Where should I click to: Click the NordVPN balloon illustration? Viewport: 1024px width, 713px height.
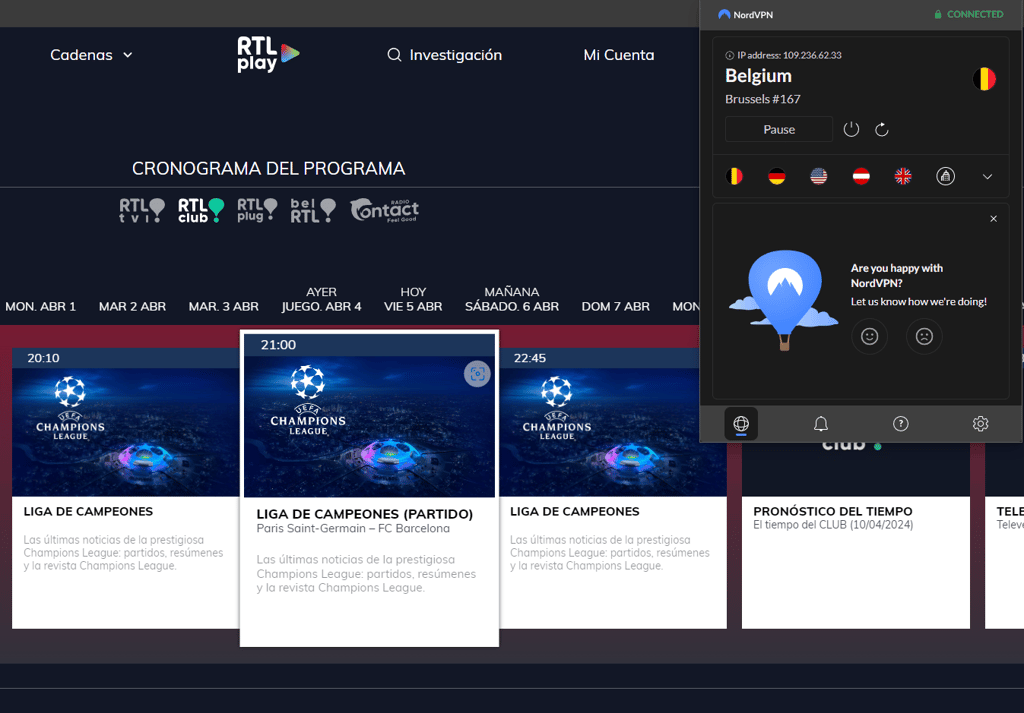784,300
